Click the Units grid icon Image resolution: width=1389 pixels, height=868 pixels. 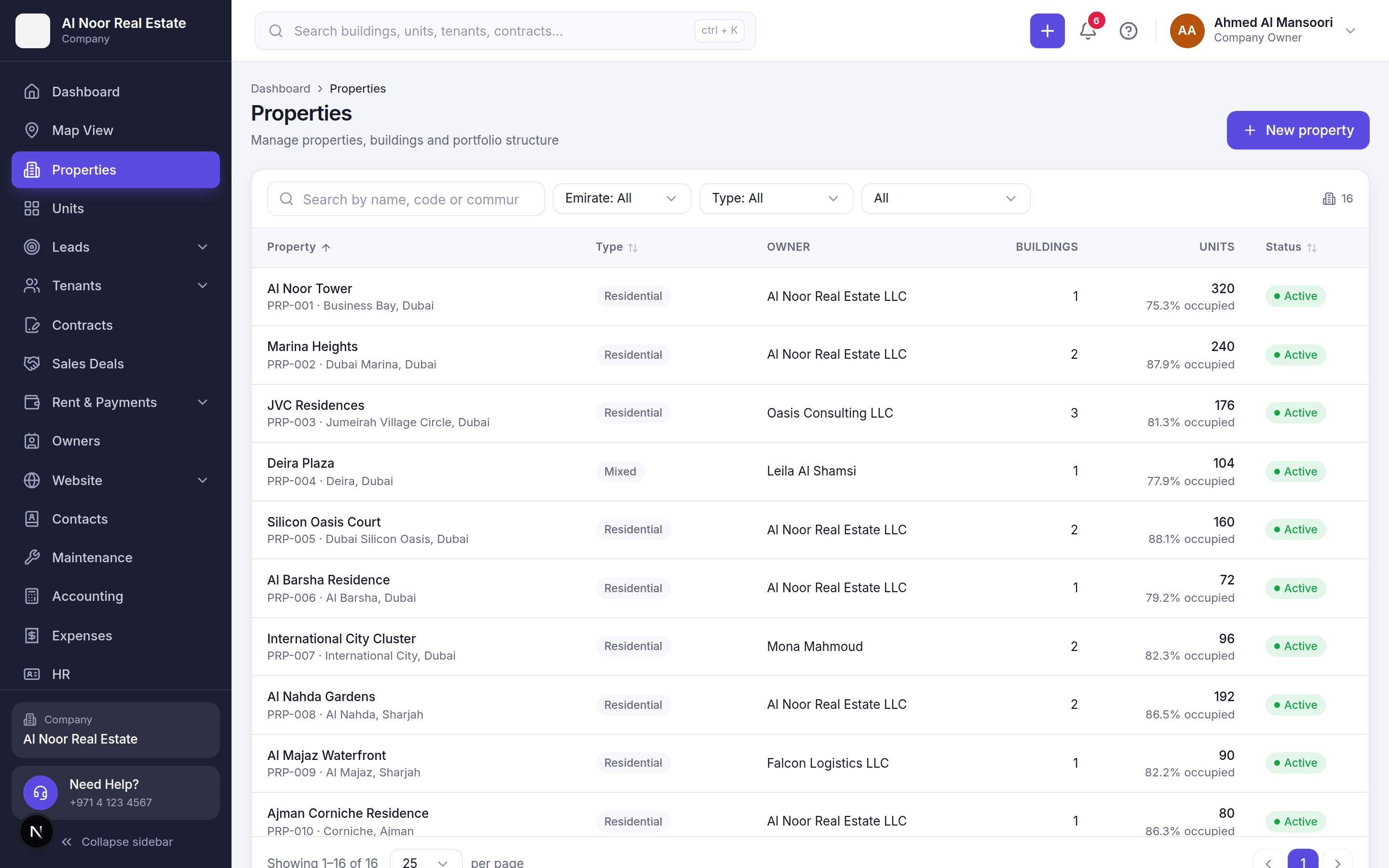32,208
